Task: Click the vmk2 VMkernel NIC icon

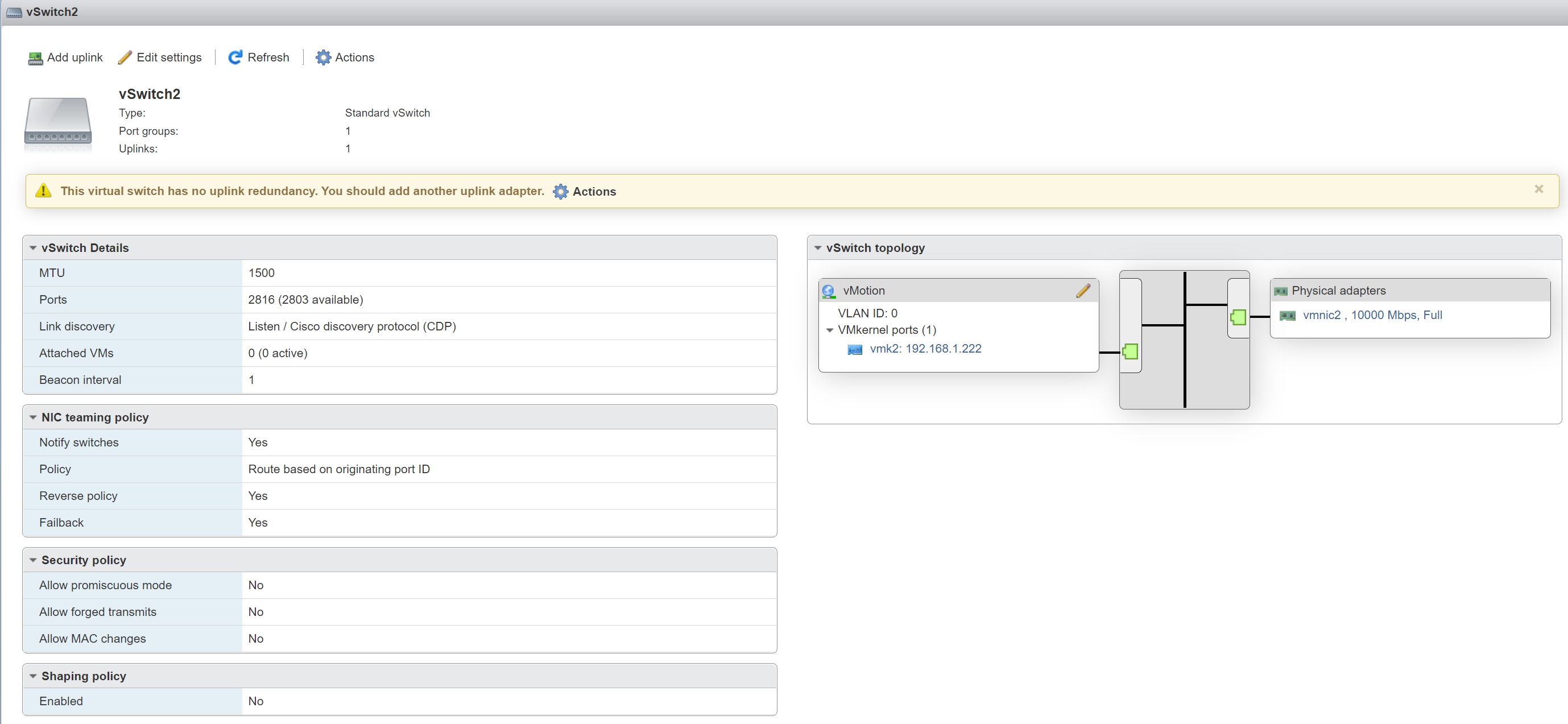Action: tap(855, 350)
